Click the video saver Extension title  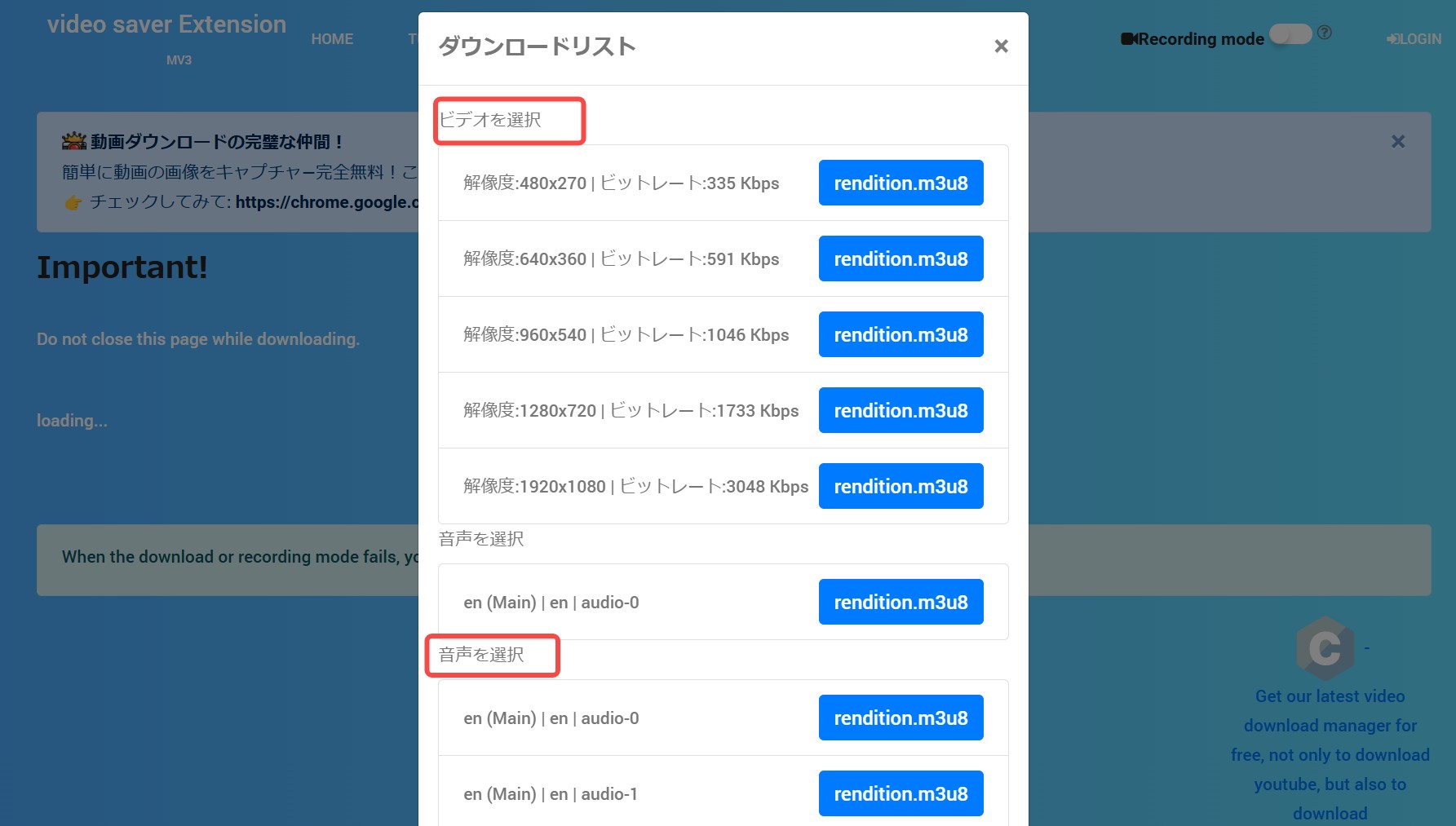166,24
